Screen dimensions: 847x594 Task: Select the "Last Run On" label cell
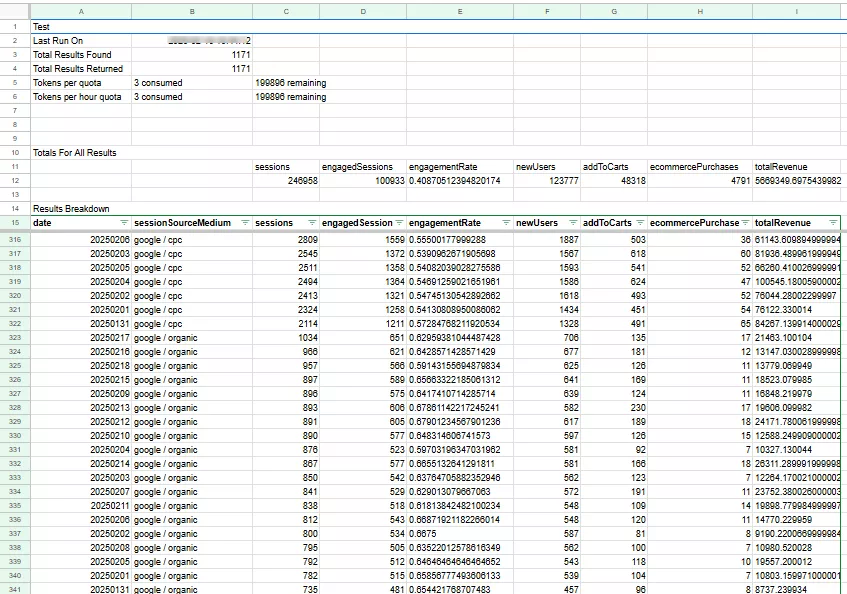(81, 40)
